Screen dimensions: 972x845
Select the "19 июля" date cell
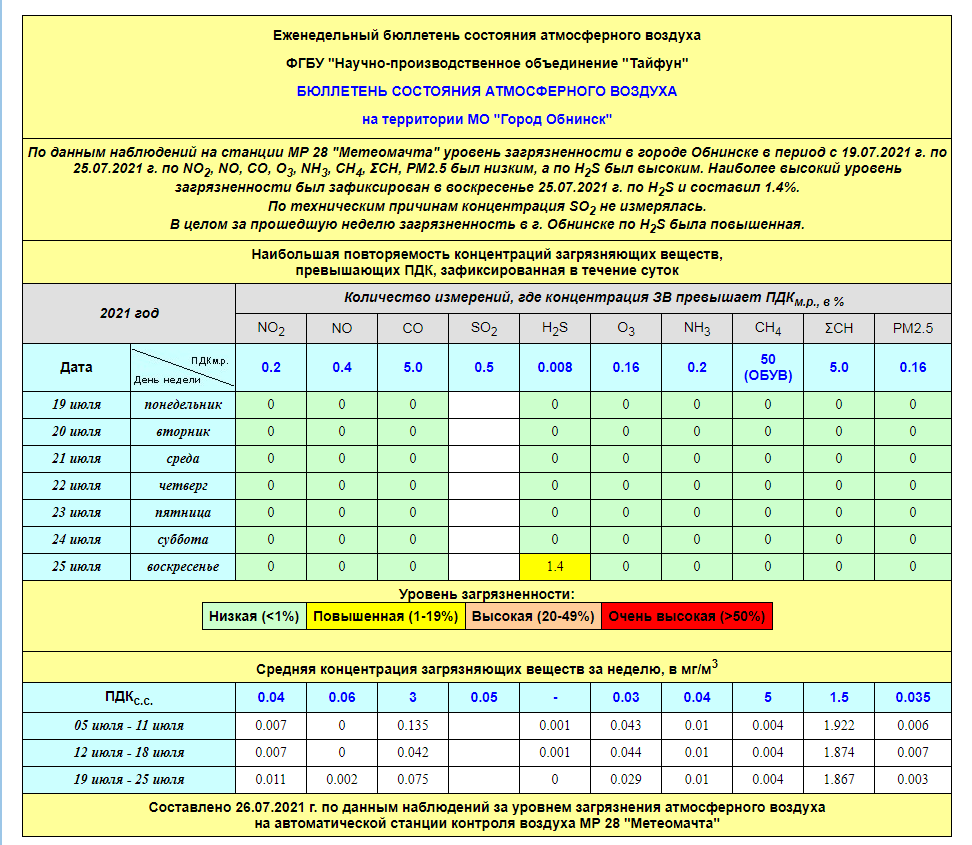(77, 405)
